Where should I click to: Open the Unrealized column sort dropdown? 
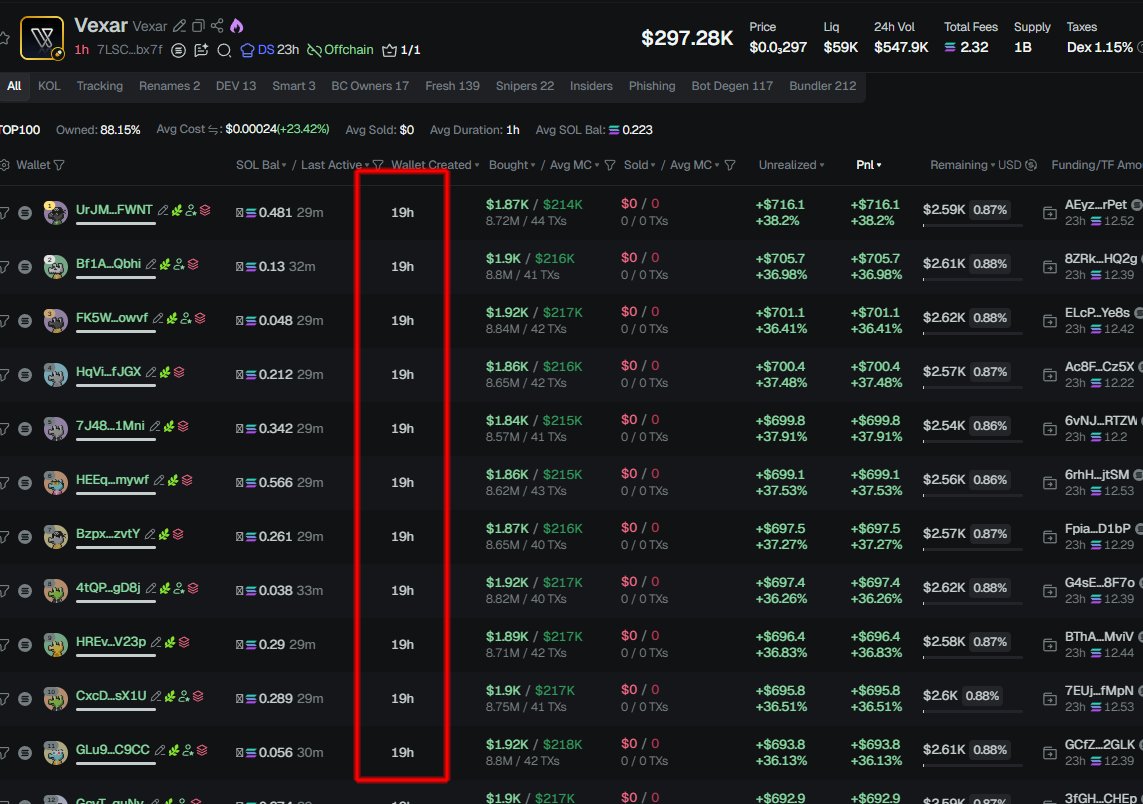[x=792, y=165]
